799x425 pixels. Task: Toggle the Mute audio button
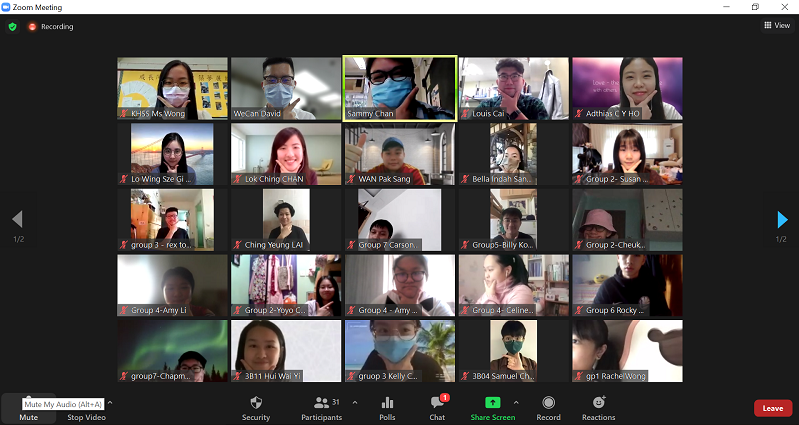[28, 409]
